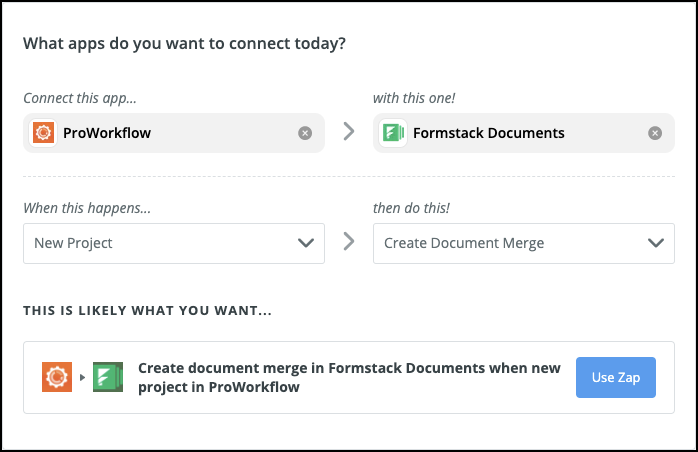Remove the Formstack Documents app selection
The height and width of the screenshot is (452, 698).
[655, 133]
